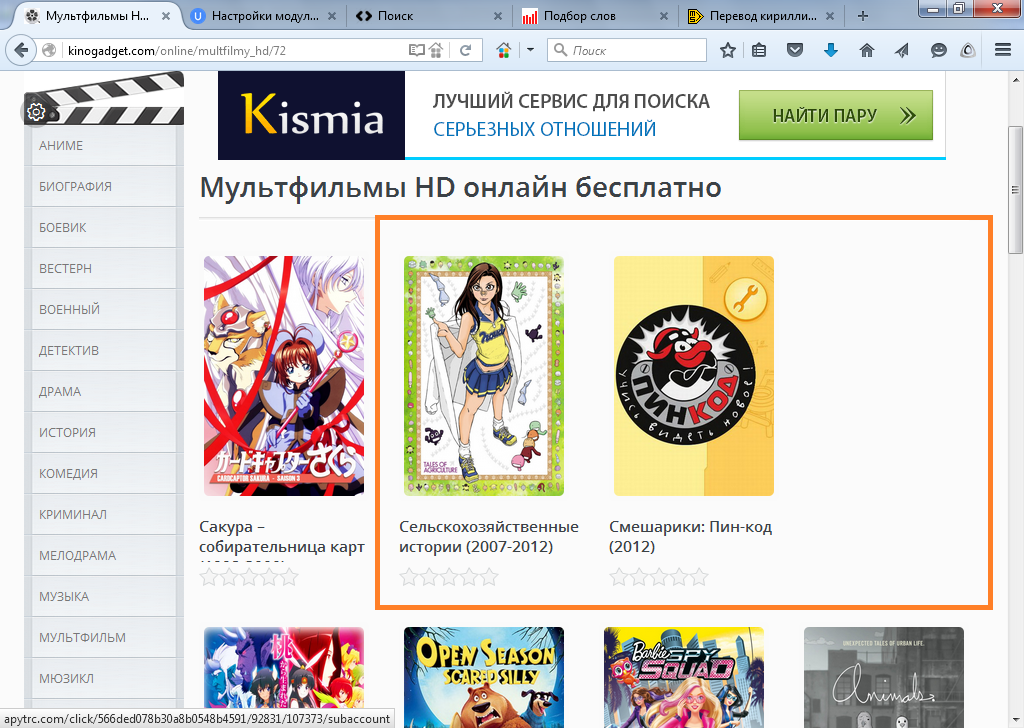Open the Tales of Agriculture poster
This screenshot has height=728, width=1024.
tap(484, 376)
